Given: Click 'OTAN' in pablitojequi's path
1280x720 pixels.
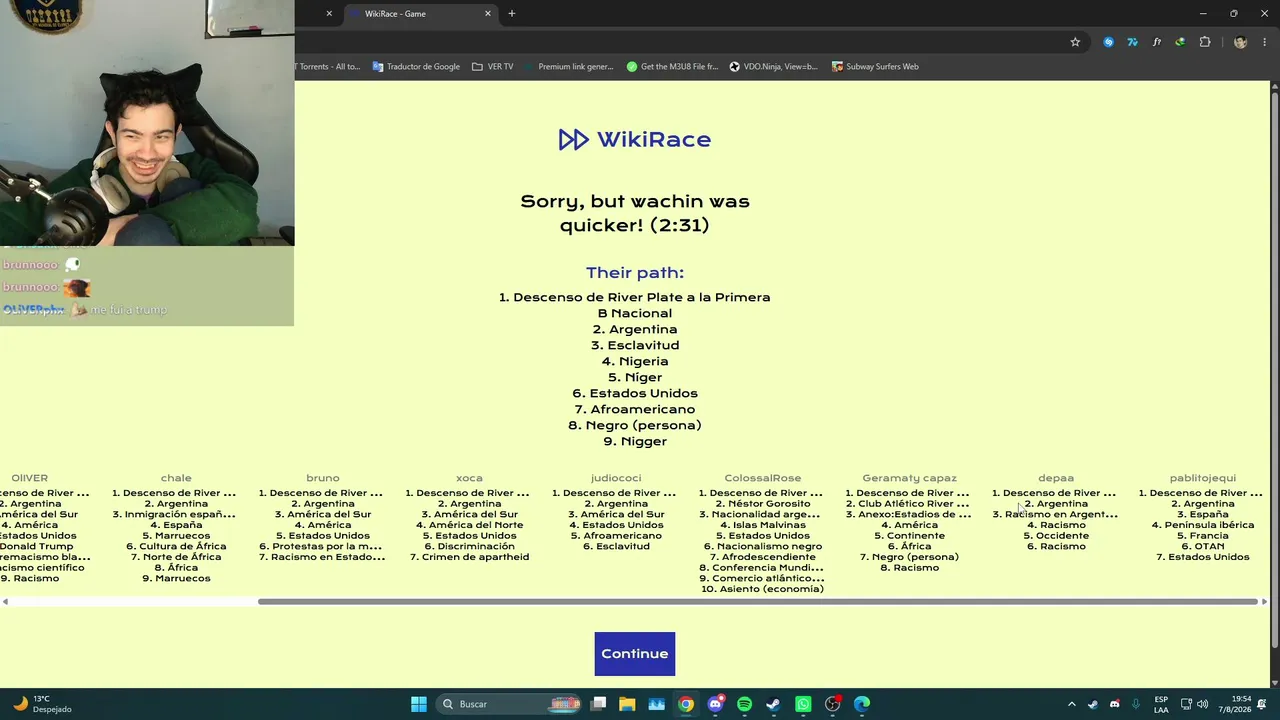Looking at the screenshot, I should (x=1209, y=546).
